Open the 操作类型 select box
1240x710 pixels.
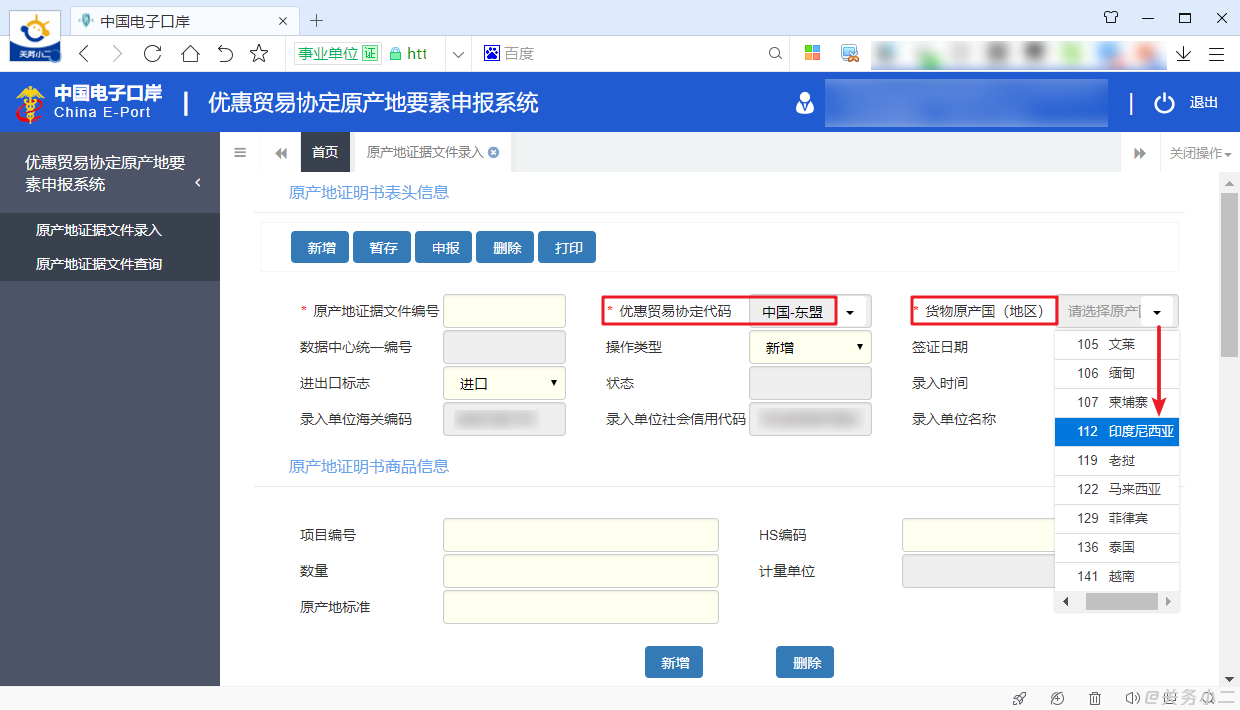tap(810, 348)
